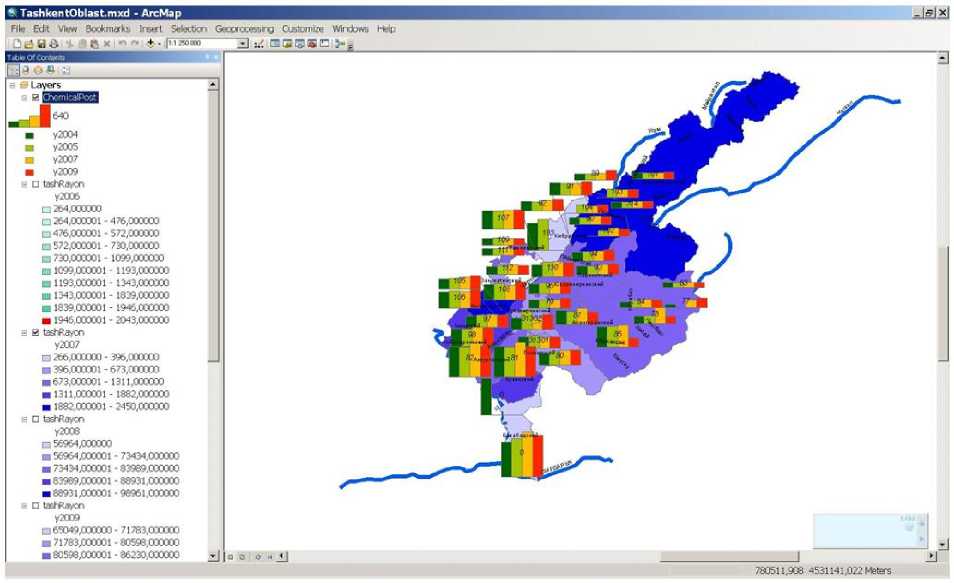
Task: Click the New map document icon
Action: pos(17,44)
